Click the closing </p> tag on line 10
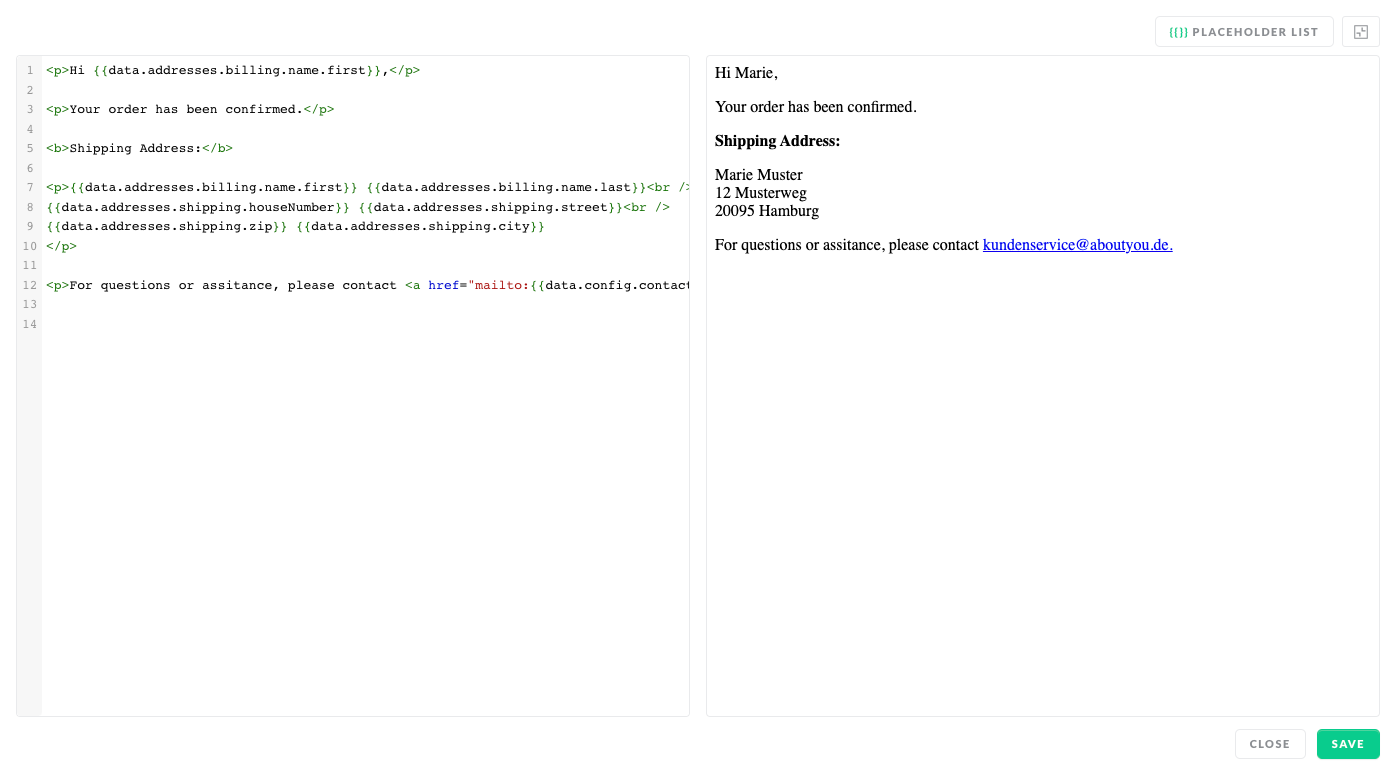The height and width of the screenshot is (775, 1396). tap(61, 246)
